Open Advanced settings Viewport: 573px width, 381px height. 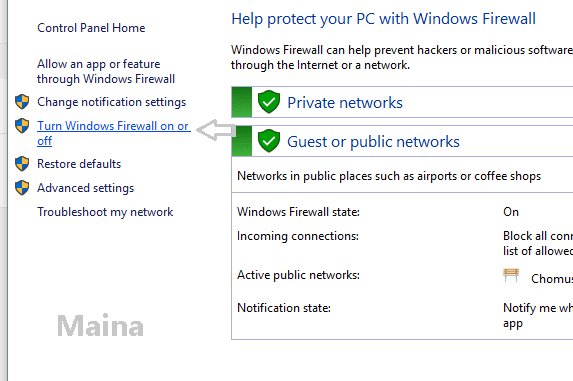(x=86, y=188)
